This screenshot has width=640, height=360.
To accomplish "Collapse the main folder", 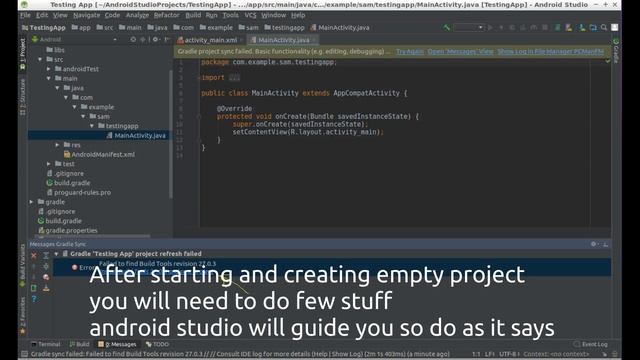I will (49, 78).
